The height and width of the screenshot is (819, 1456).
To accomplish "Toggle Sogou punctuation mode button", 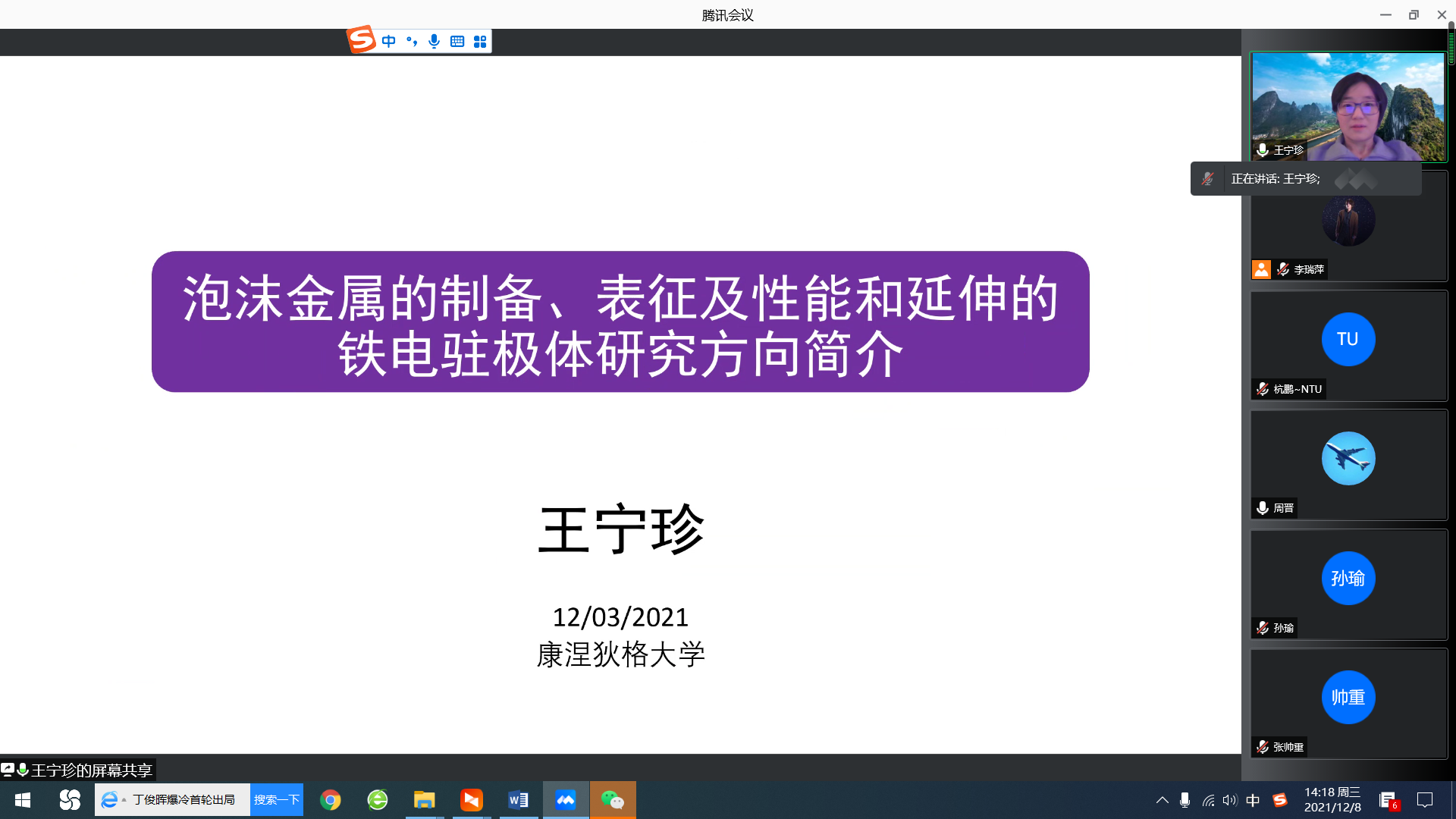I will [x=412, y=42].
